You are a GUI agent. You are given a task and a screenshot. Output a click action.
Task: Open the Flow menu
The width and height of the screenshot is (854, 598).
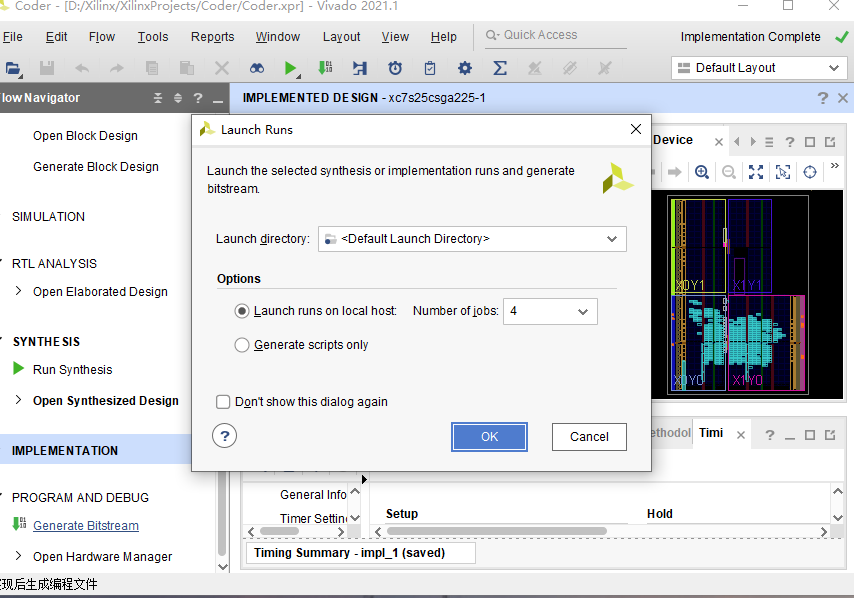102,36
